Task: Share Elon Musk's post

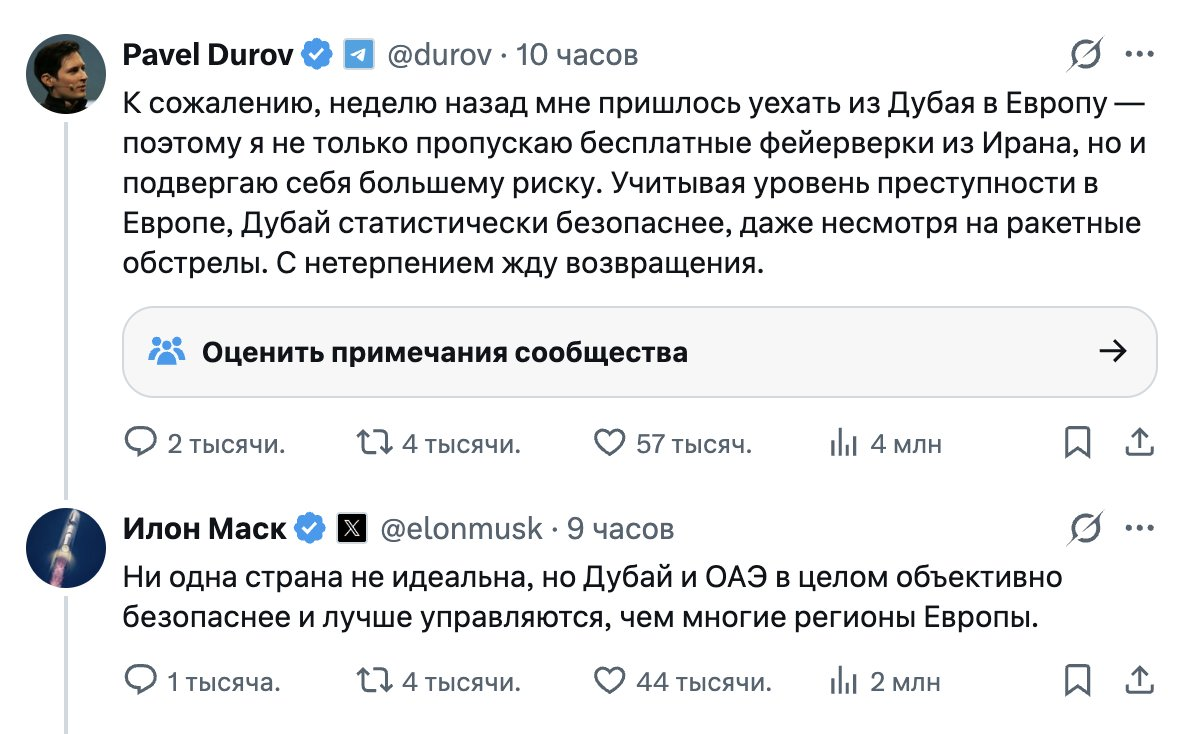Action: coord(1140,681)
